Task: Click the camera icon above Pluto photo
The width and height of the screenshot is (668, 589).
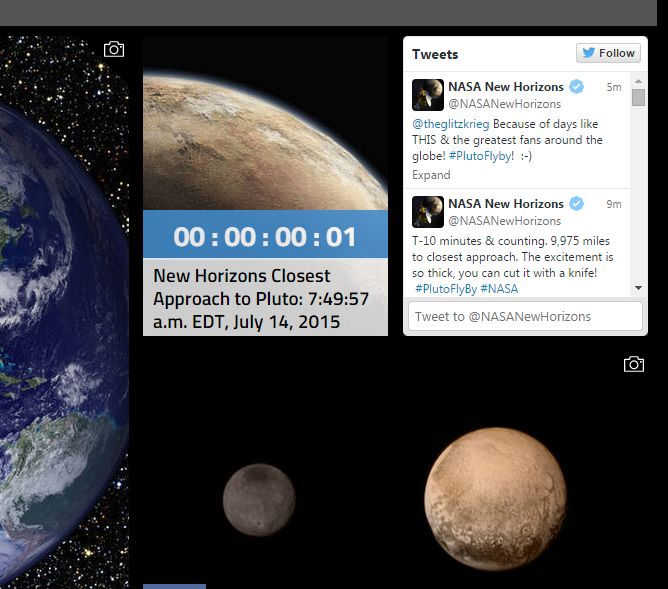Action: pos(633,364)
